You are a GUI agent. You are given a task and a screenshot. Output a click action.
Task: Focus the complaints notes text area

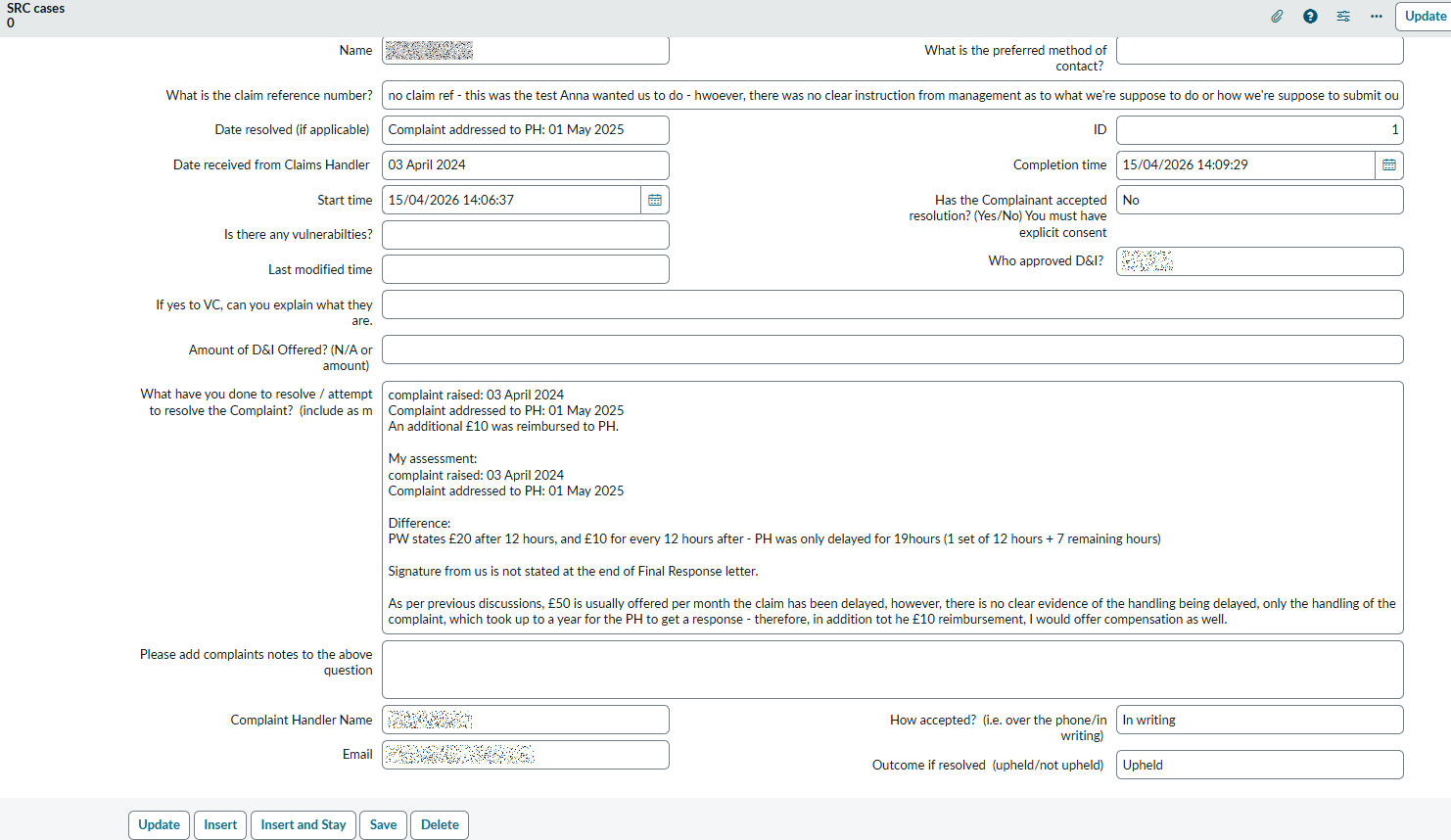893,670
